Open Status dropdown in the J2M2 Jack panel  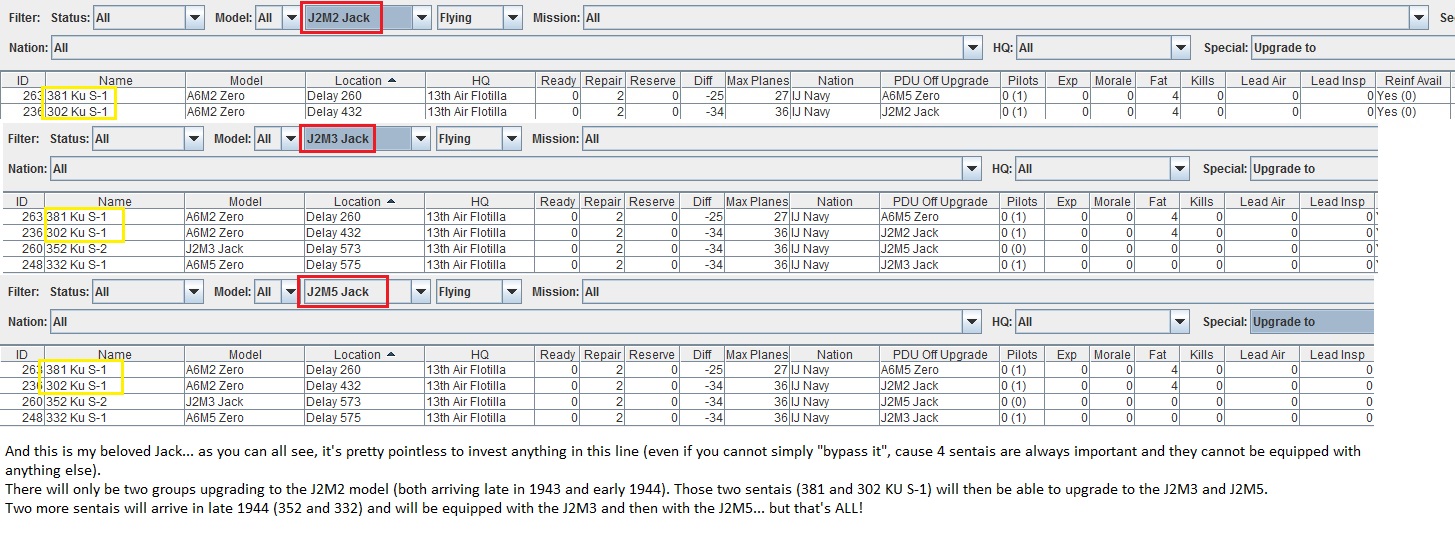149,18
